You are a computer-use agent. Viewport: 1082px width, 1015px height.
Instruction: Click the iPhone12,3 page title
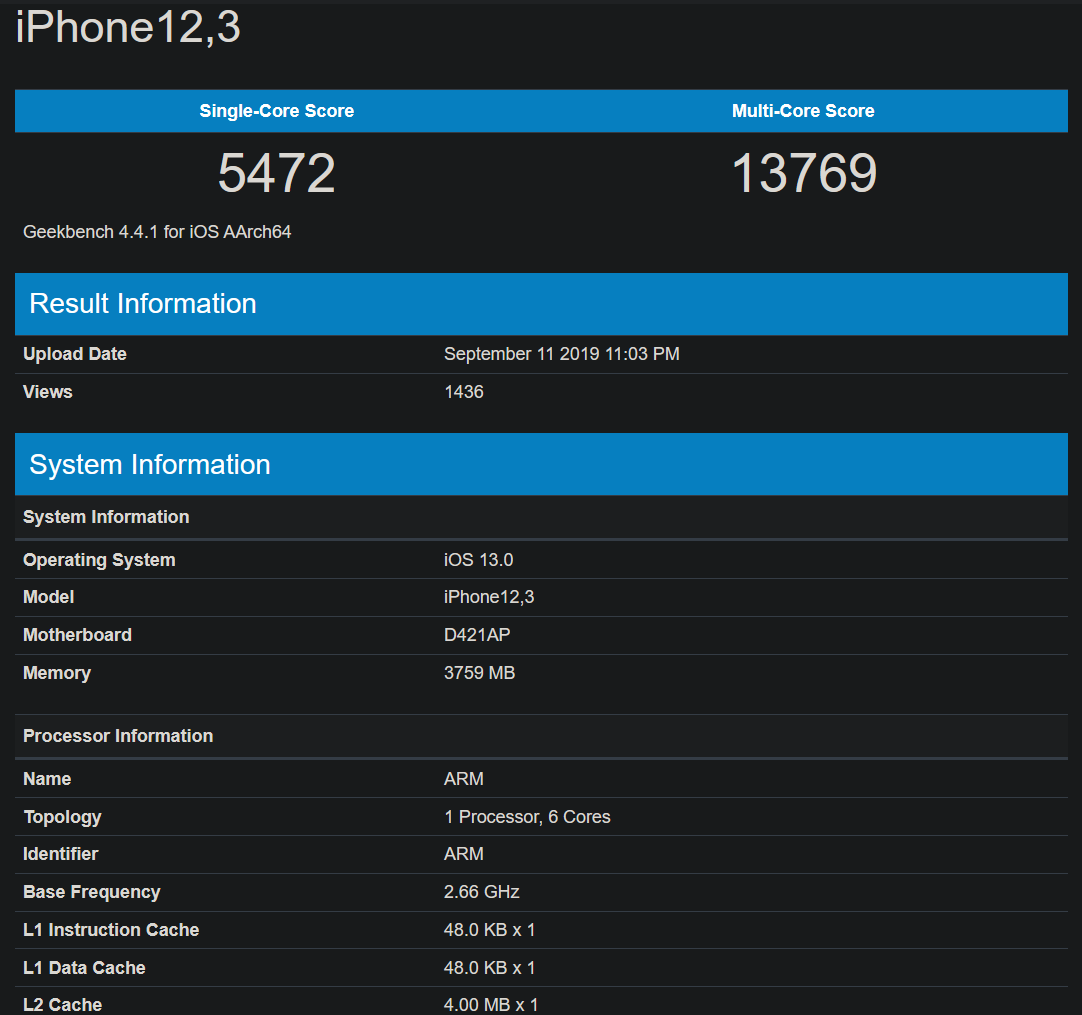tap(128, 28)
